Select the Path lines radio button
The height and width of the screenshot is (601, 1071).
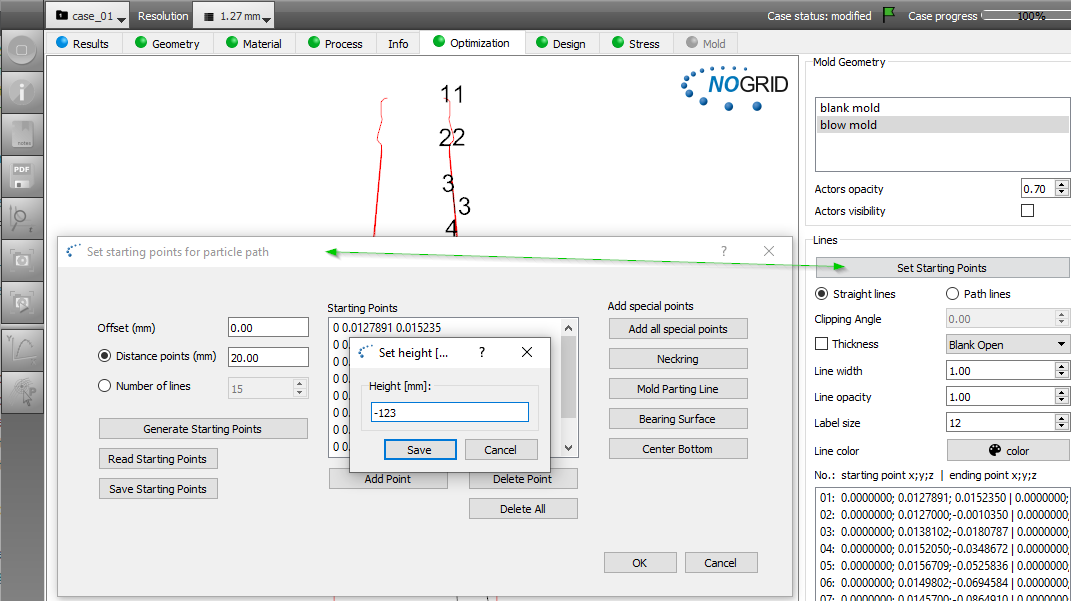point(952,293)
